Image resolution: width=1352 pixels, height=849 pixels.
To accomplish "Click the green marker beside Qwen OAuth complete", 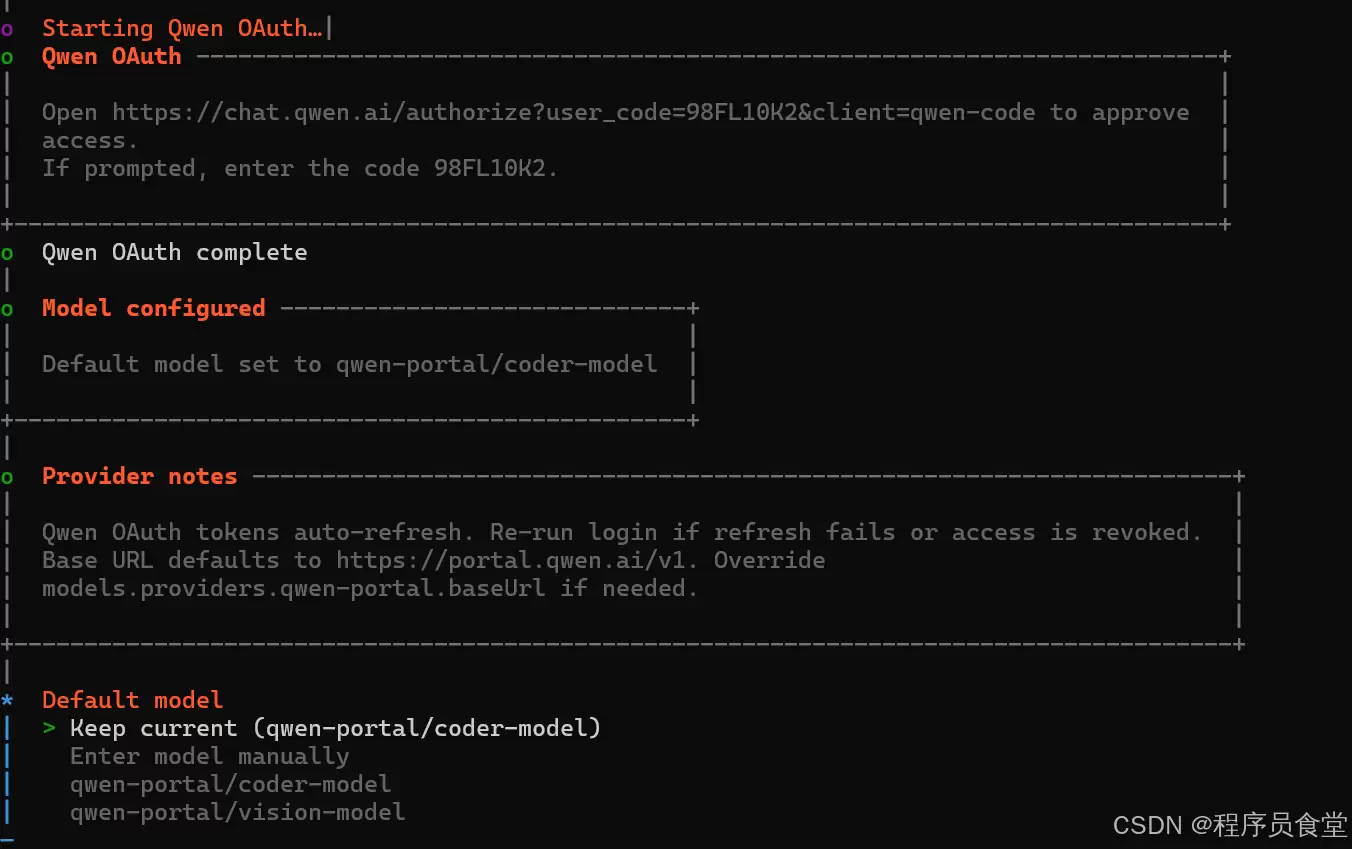I will pyautogui.click(x=7, y=253).
